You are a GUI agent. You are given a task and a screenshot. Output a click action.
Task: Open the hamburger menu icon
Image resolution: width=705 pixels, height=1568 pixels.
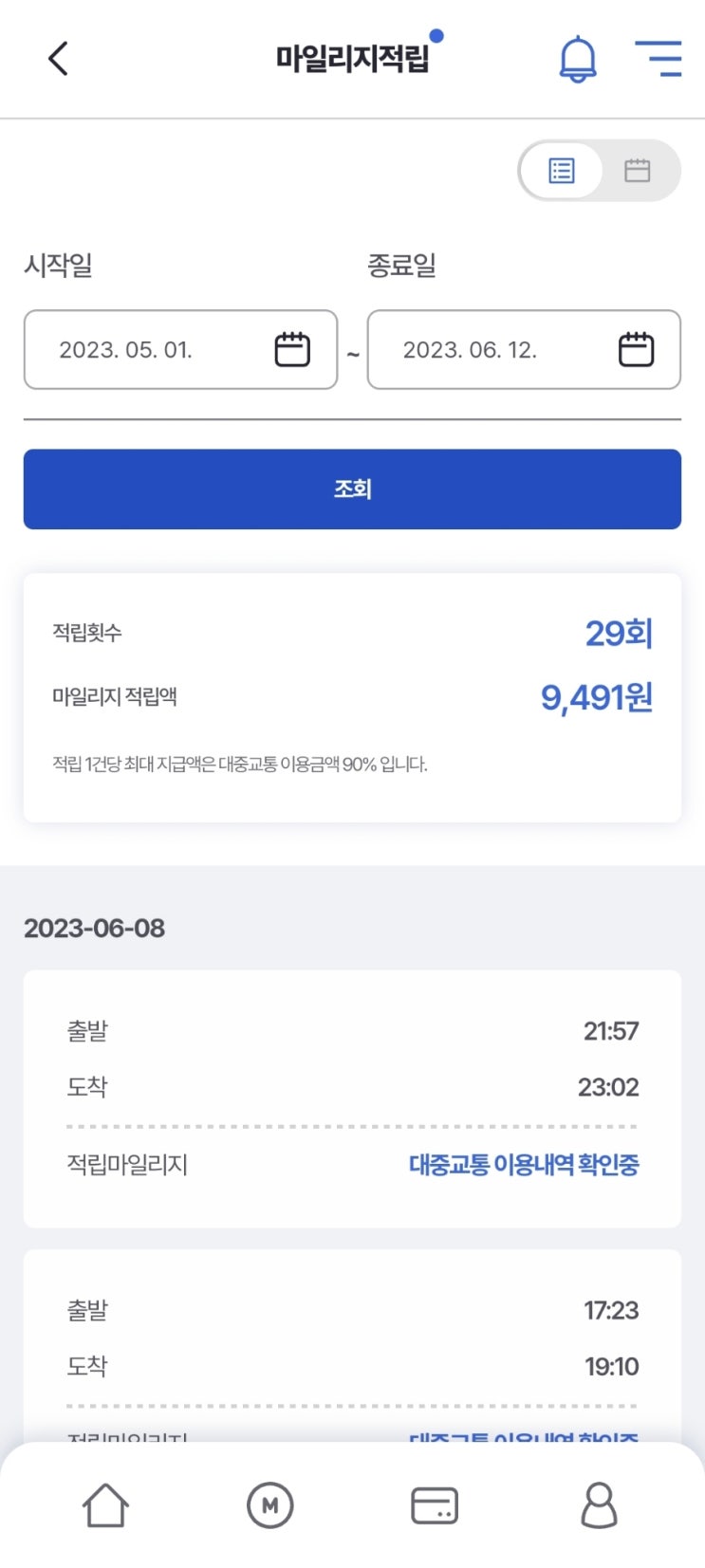coord(658,59)
